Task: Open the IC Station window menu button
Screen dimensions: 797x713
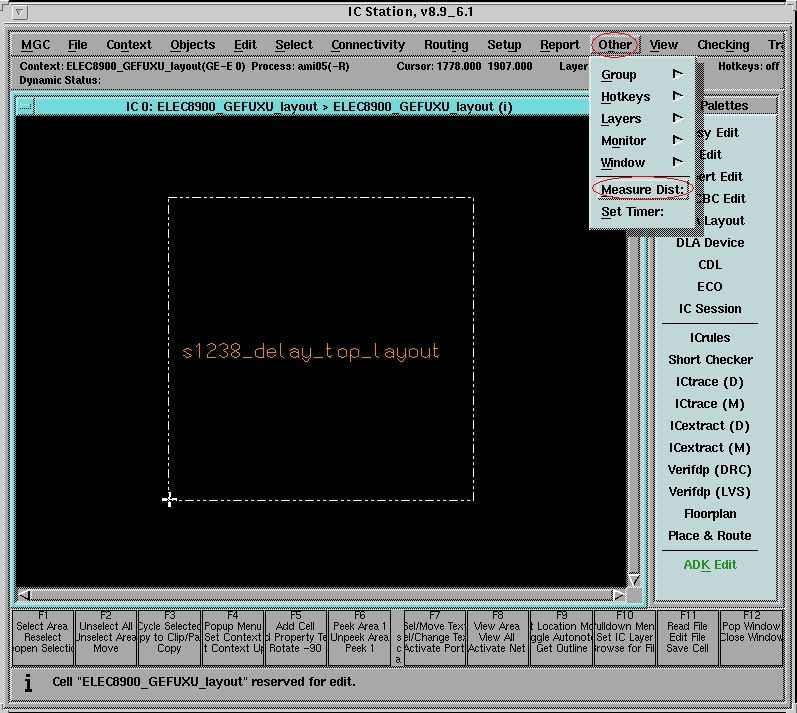Action: pos(22,12)
